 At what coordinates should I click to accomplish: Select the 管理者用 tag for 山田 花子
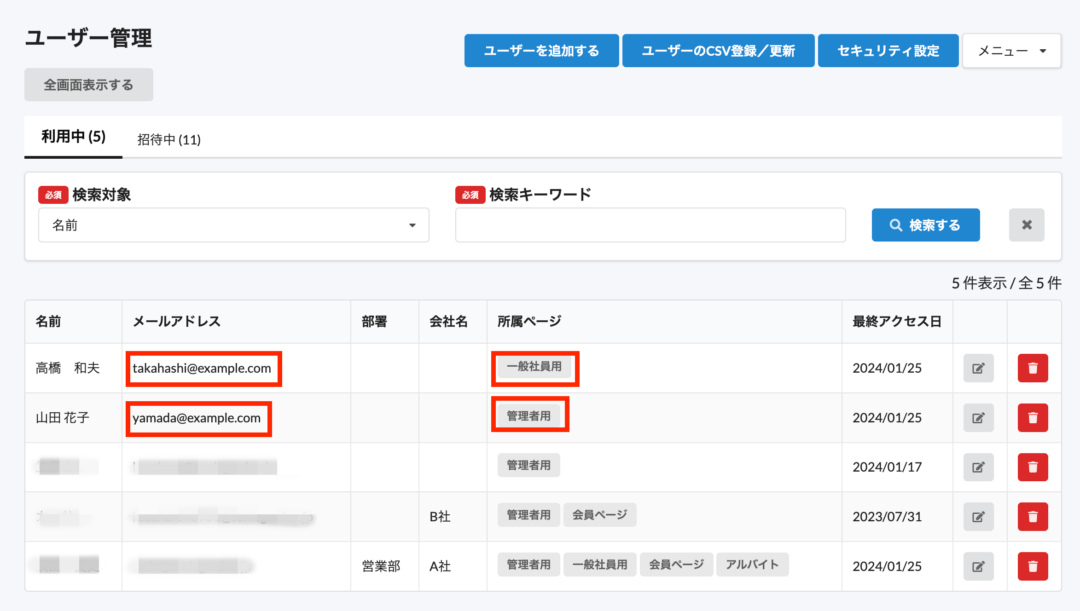click(530, 414)
